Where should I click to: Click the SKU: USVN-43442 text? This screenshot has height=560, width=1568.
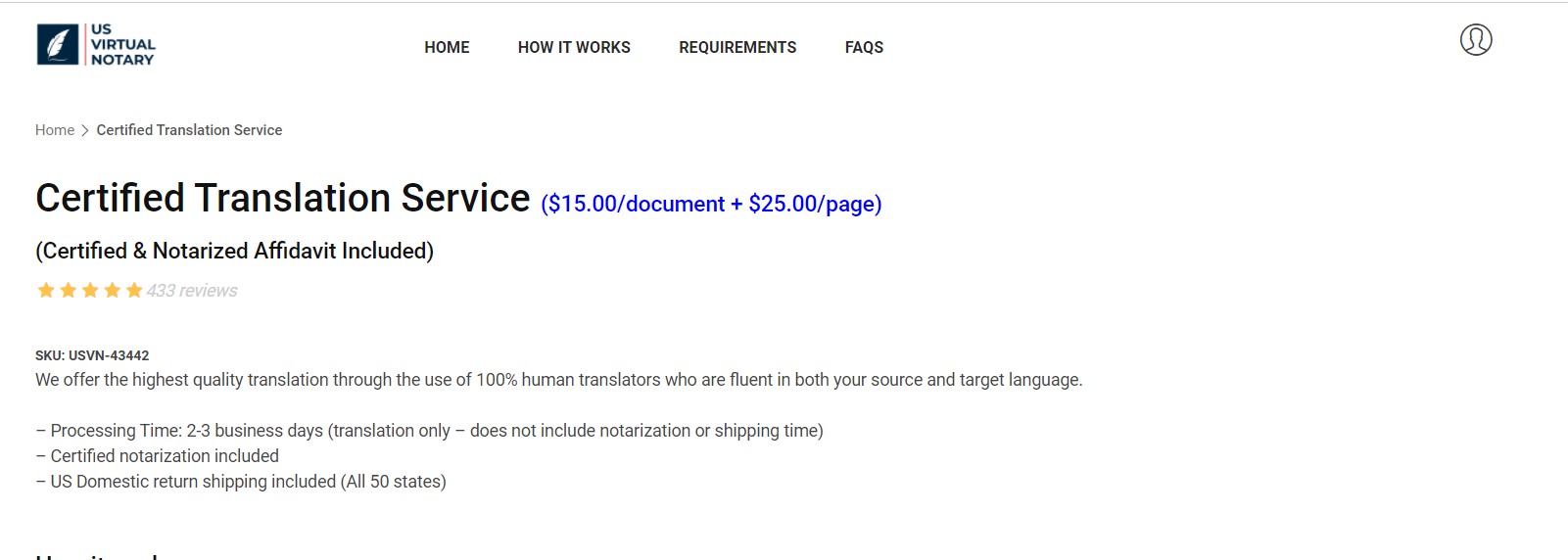tap(92, 355)
